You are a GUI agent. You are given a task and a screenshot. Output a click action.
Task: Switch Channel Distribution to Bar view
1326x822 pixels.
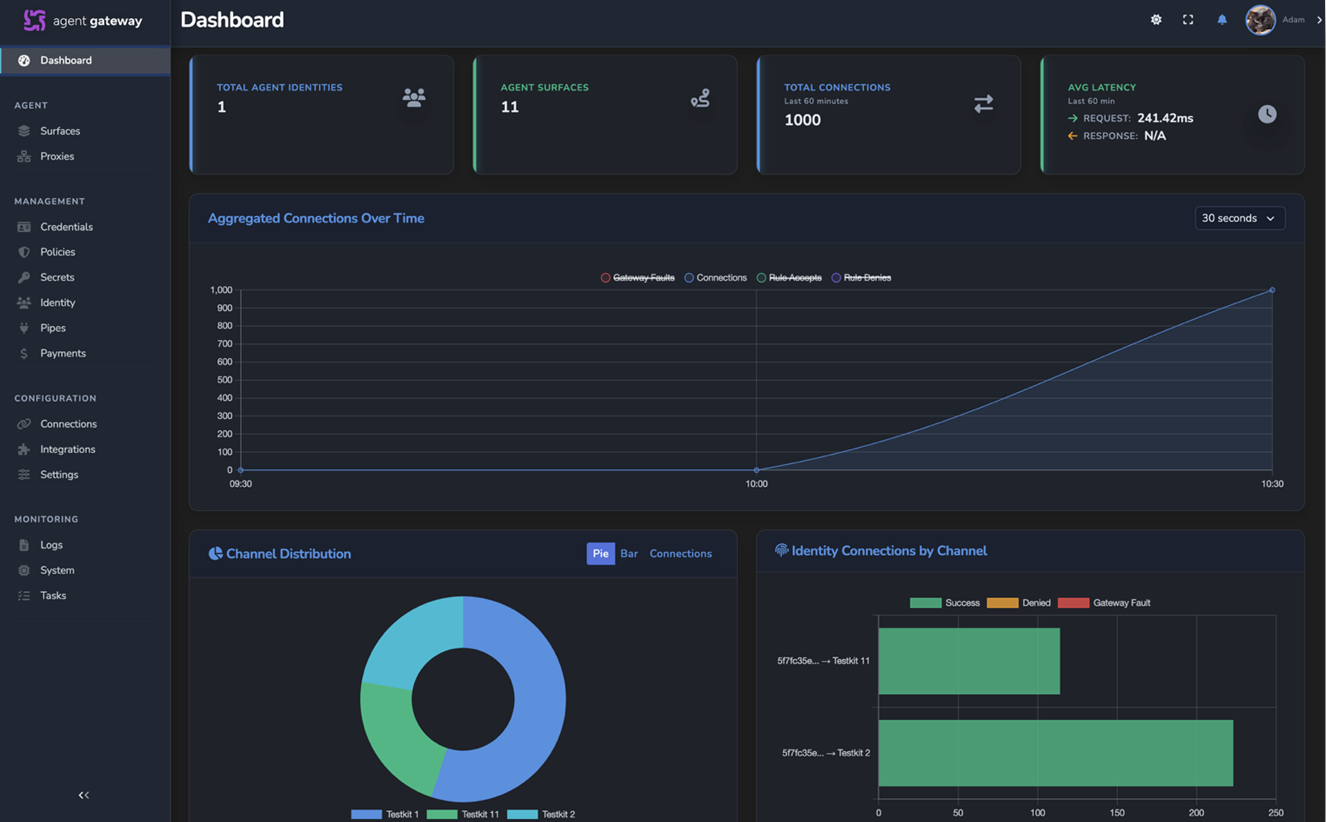(x=629, y=553)
